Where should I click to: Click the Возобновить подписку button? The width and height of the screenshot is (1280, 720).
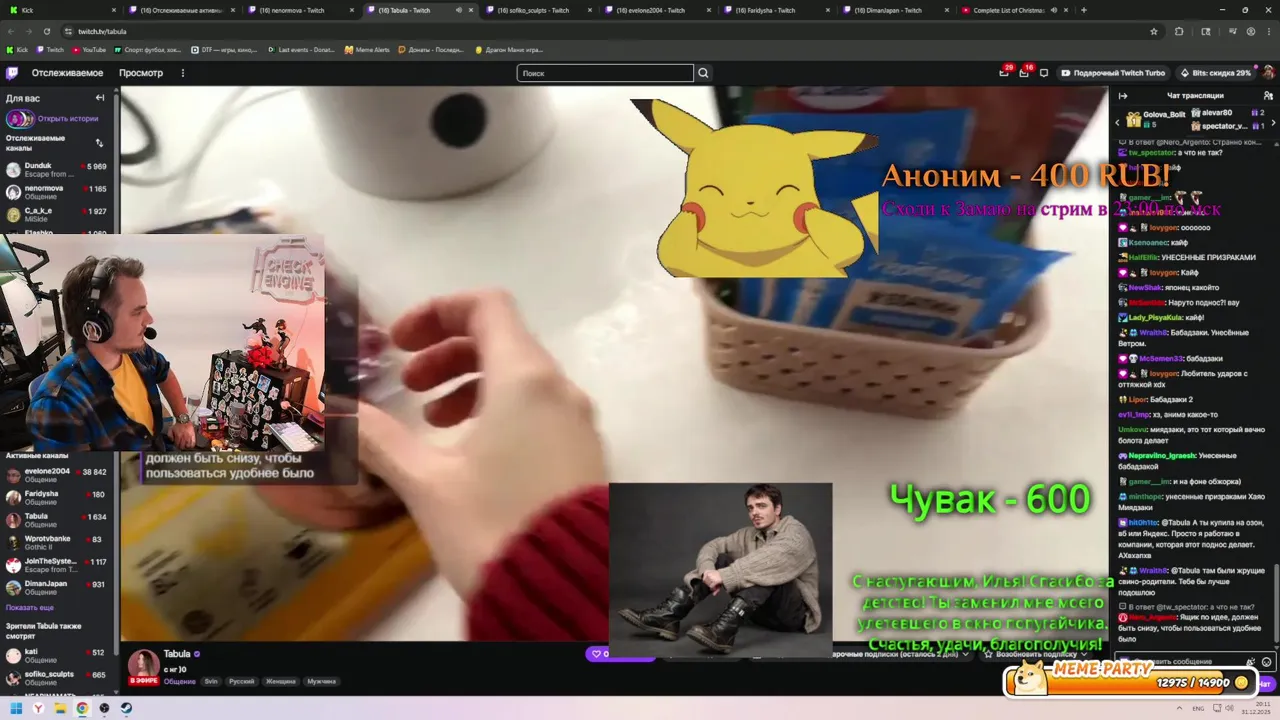1037,654
